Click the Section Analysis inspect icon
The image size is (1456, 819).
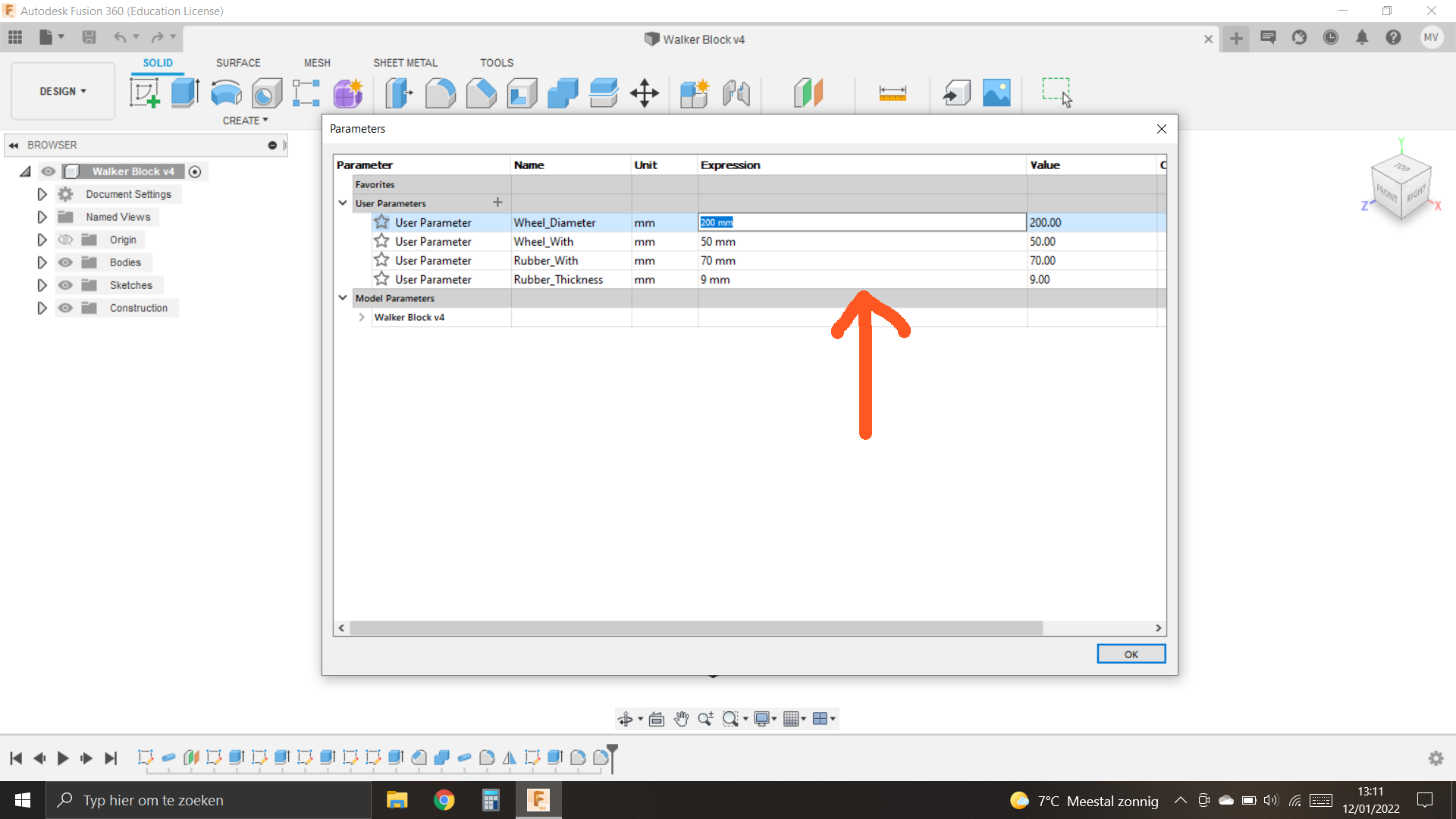(808, 93)
